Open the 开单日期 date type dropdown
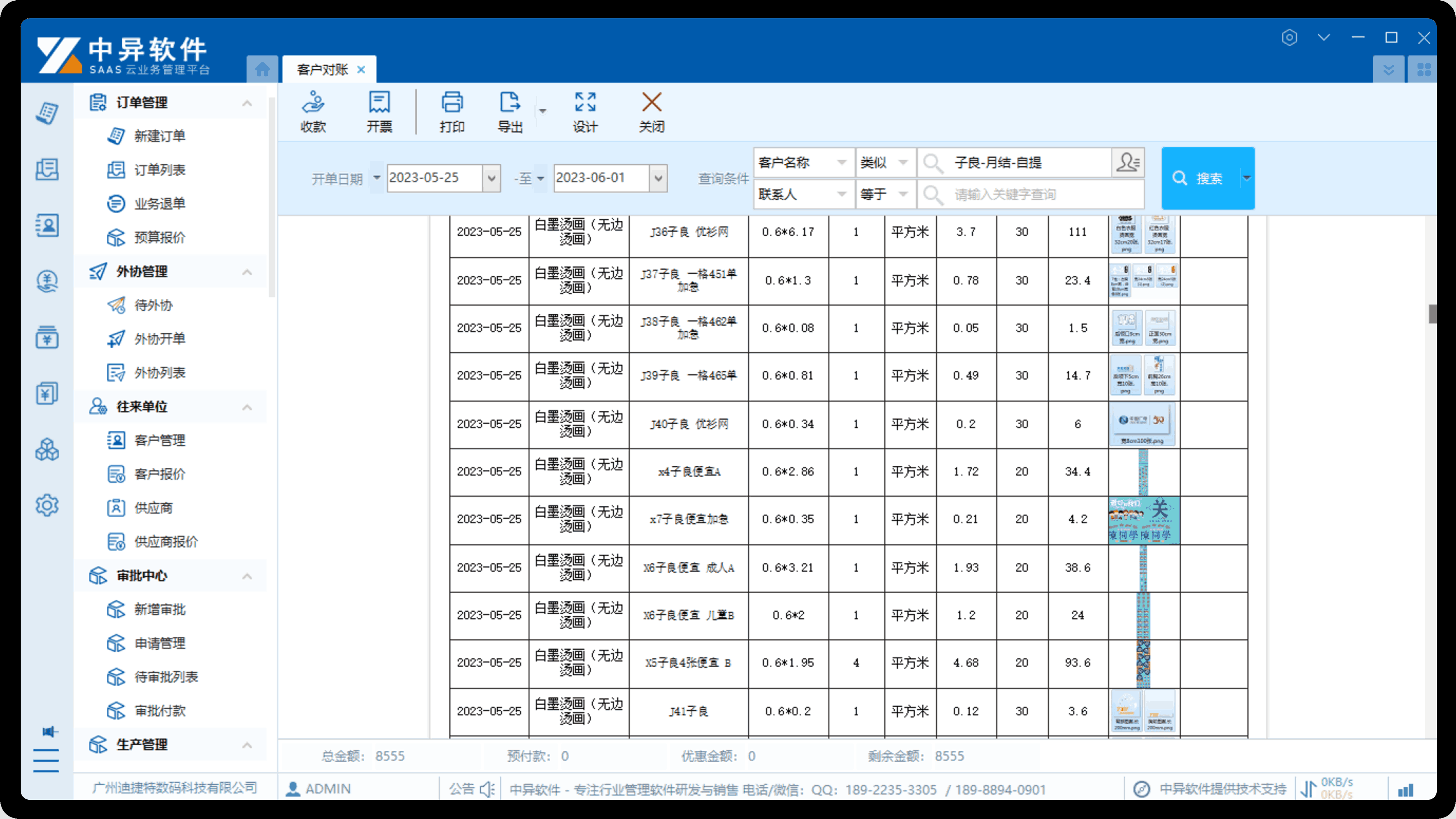 click(x=376, y=178)
